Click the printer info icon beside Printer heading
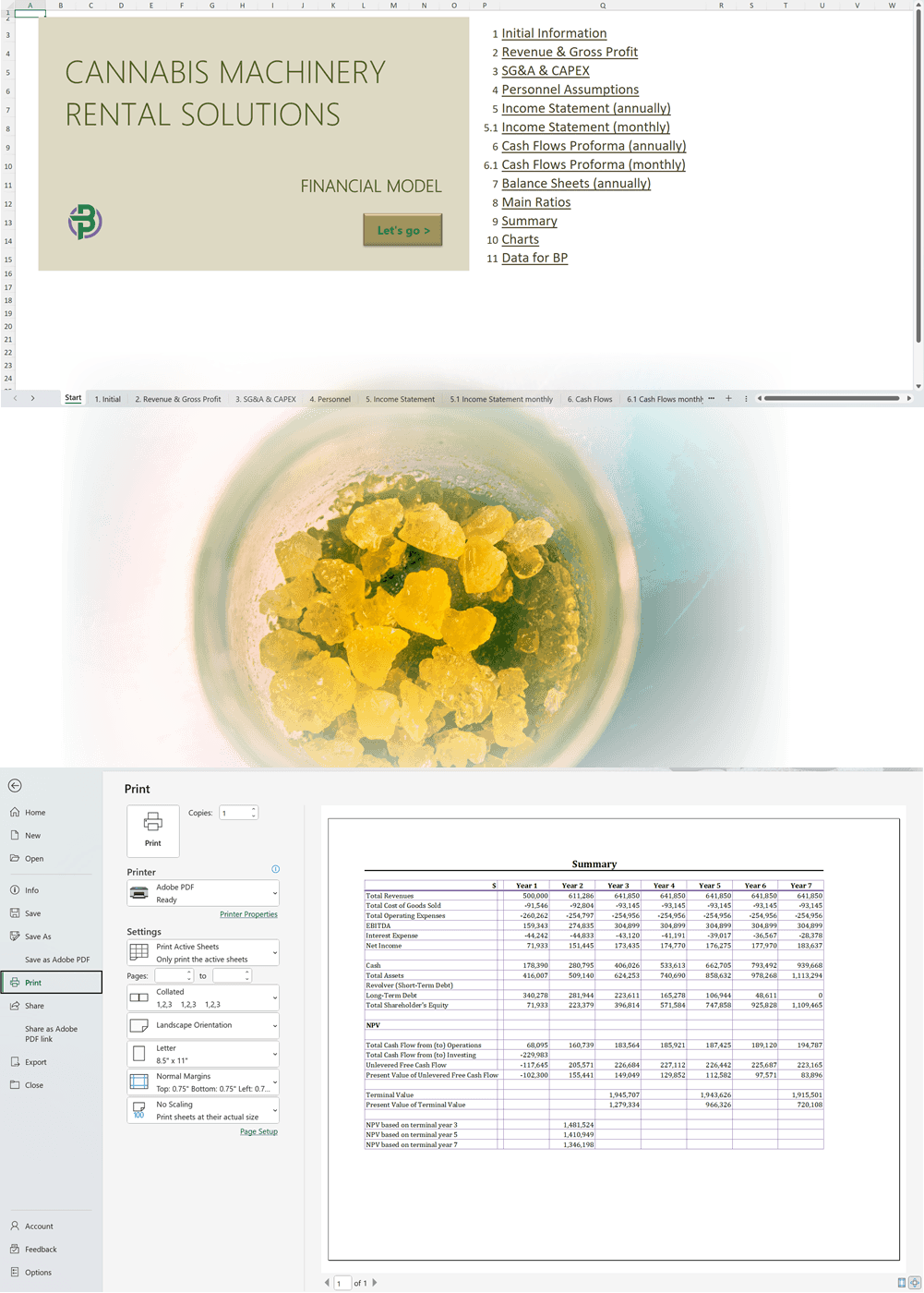Image resolution: width=924 pixels, height=1293 pixels. coord(275,869)
